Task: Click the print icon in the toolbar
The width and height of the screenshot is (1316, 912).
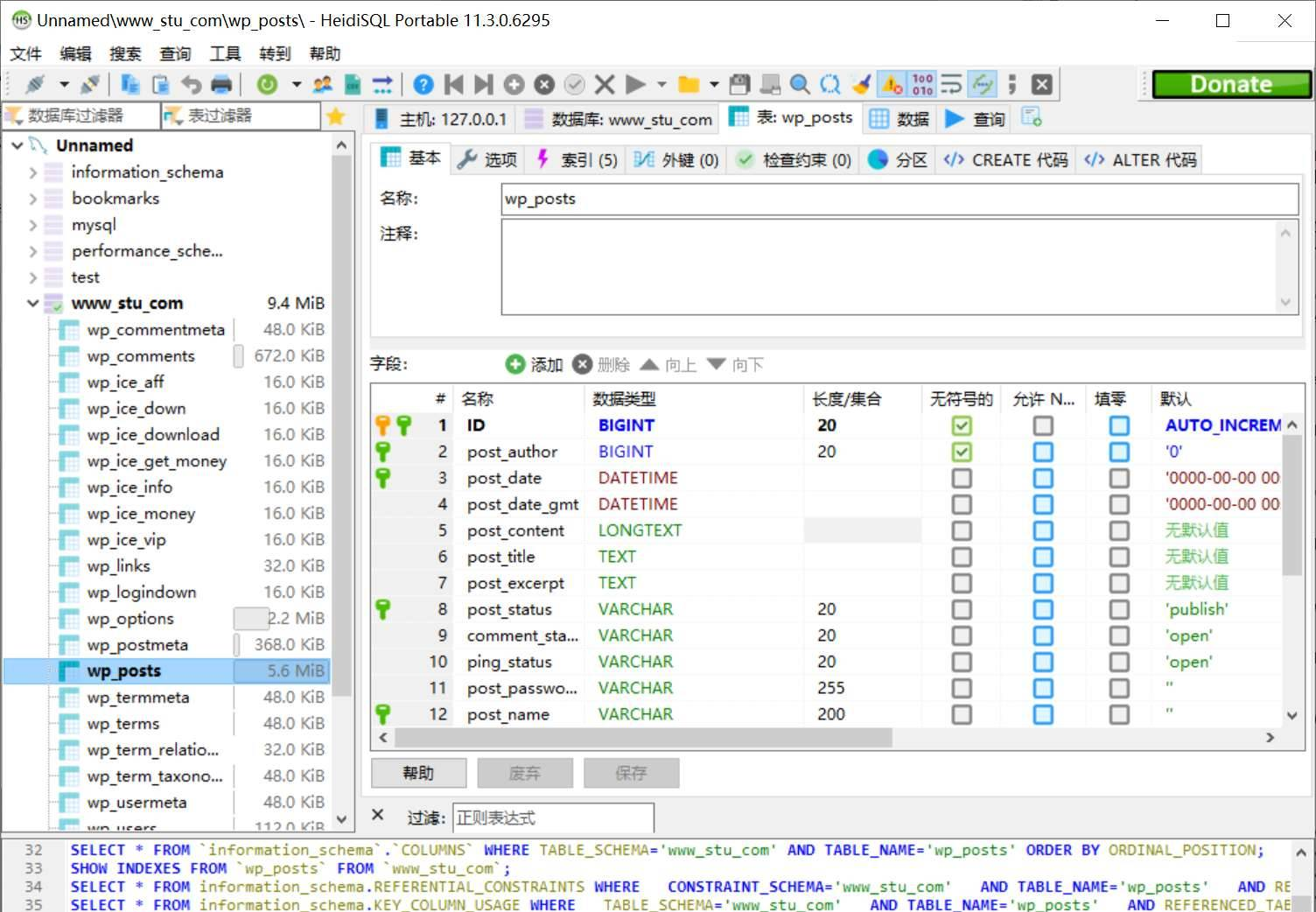Action: (221, 84)
